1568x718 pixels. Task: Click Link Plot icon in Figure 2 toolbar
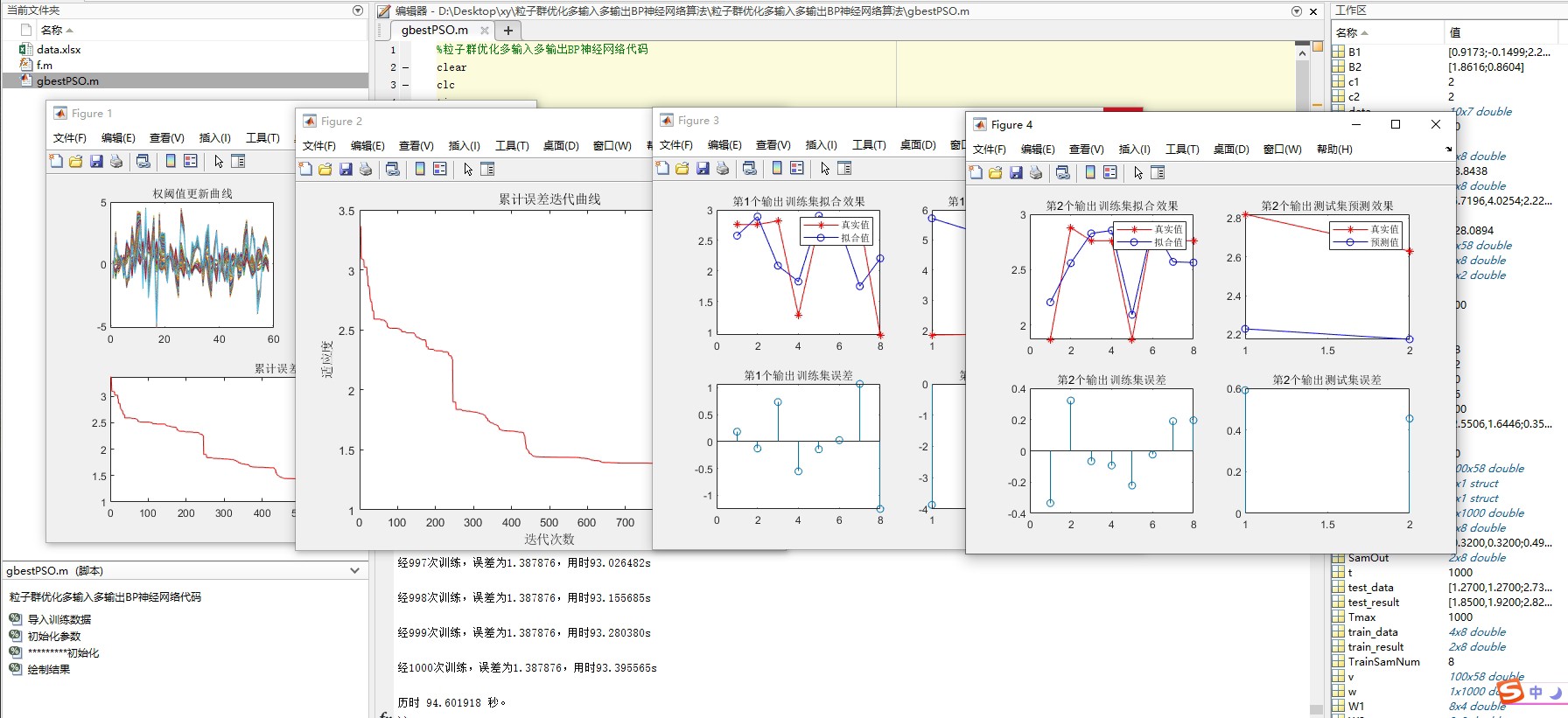click(393, 169)
